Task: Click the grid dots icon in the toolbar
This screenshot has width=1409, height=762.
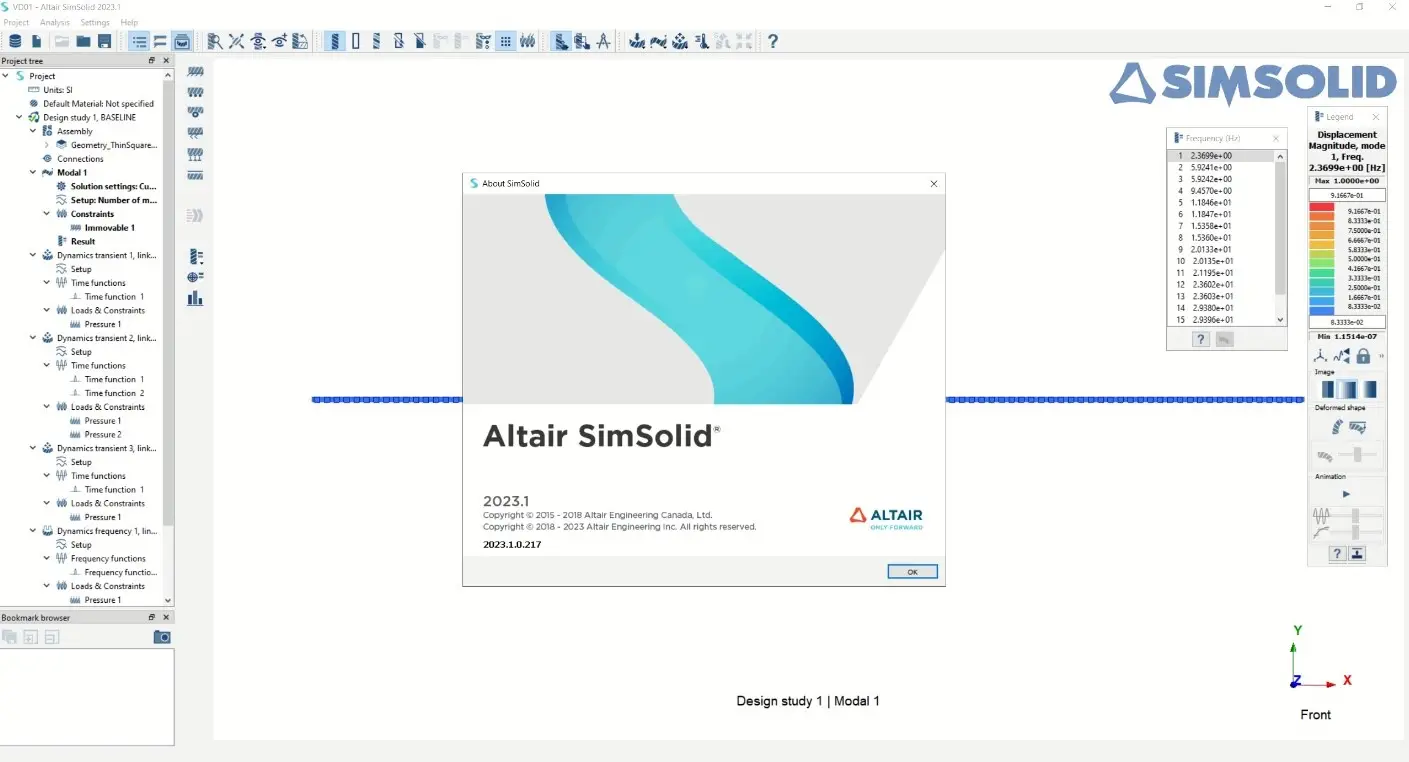Action: 506,41
